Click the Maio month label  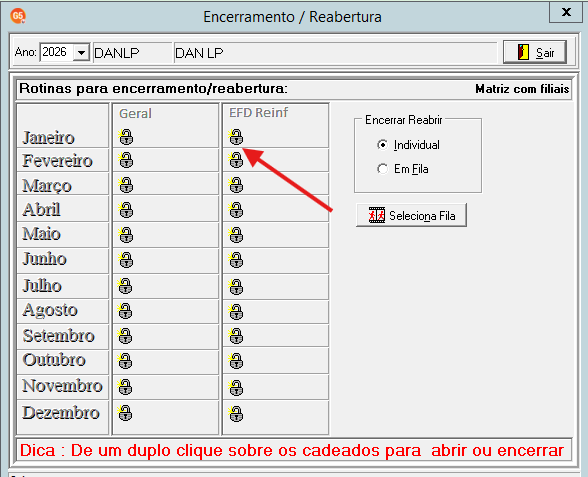click(41, 234)
